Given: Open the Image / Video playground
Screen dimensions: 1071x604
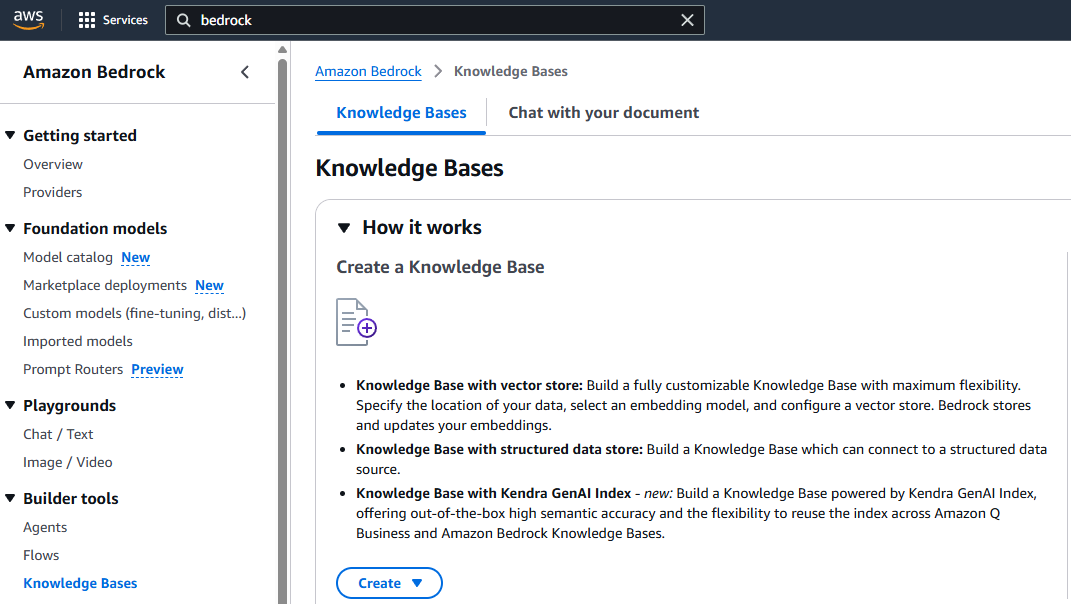Looking at the screenshot, I should pos(68,463).
